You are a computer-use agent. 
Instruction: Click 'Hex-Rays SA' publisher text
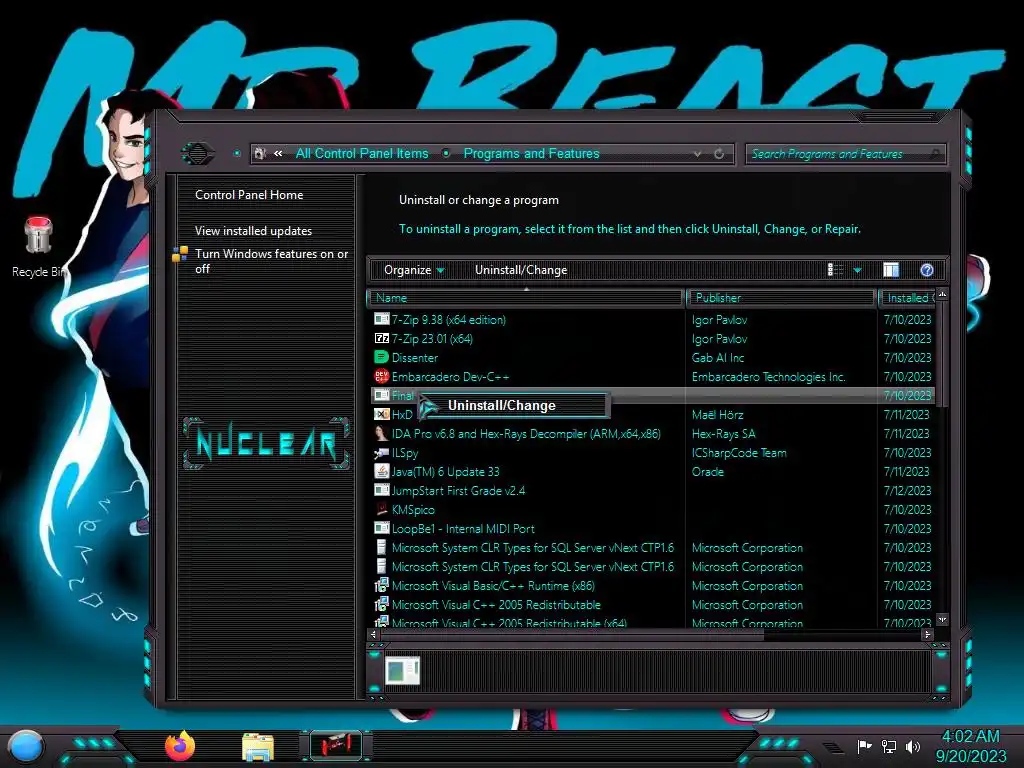[724, 434]
